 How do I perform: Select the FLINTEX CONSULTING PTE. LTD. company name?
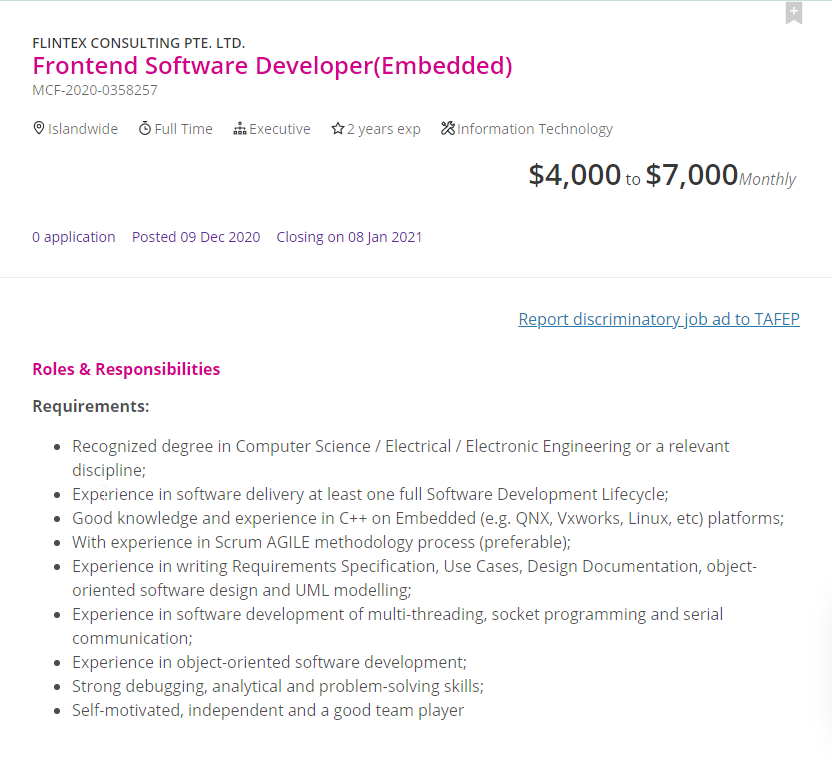point(138,43)
